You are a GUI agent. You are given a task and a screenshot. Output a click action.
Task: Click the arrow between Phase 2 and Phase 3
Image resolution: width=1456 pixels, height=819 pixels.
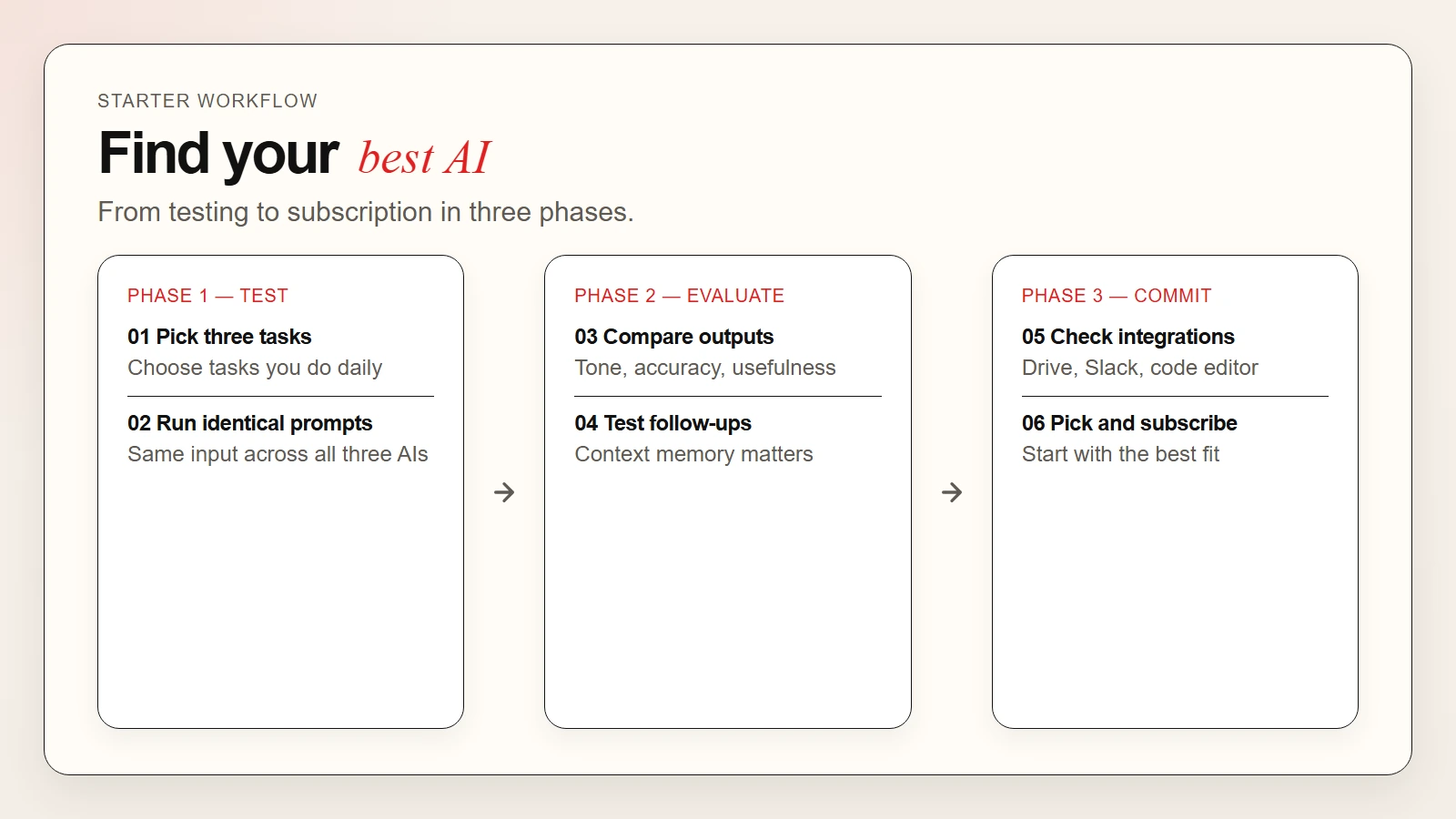(x=952, y=492)
